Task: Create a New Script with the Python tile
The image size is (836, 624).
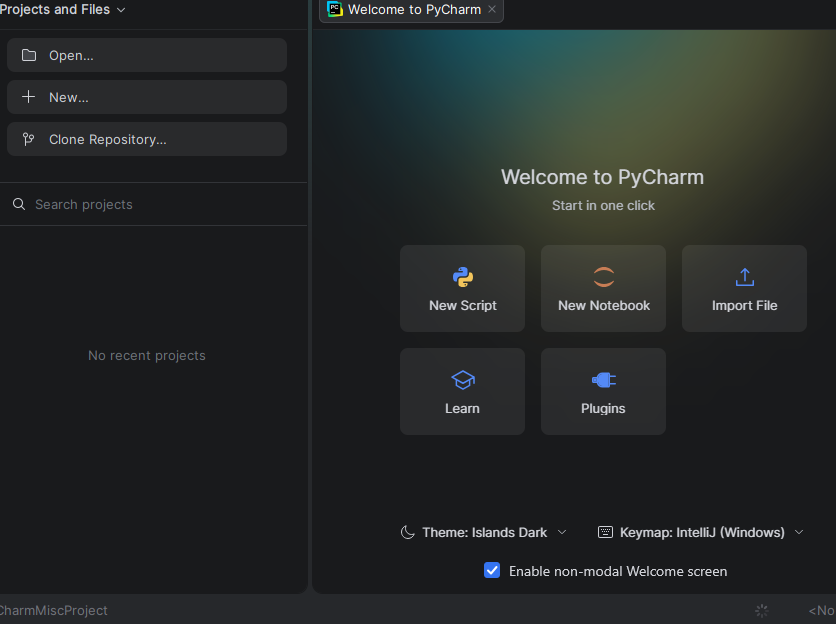Action: (462, 289)
